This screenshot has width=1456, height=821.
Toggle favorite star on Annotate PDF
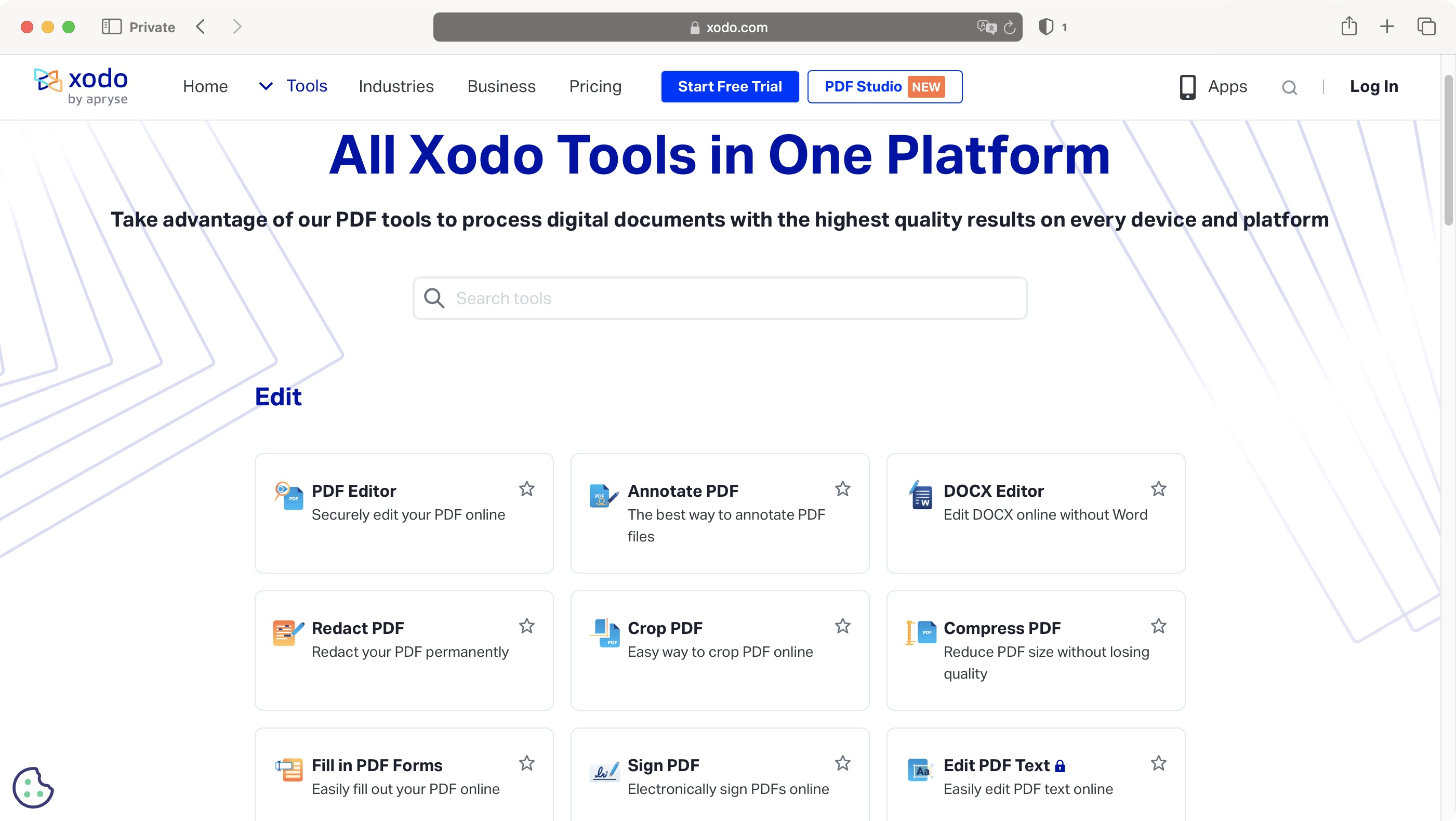(x=843, y=488)
